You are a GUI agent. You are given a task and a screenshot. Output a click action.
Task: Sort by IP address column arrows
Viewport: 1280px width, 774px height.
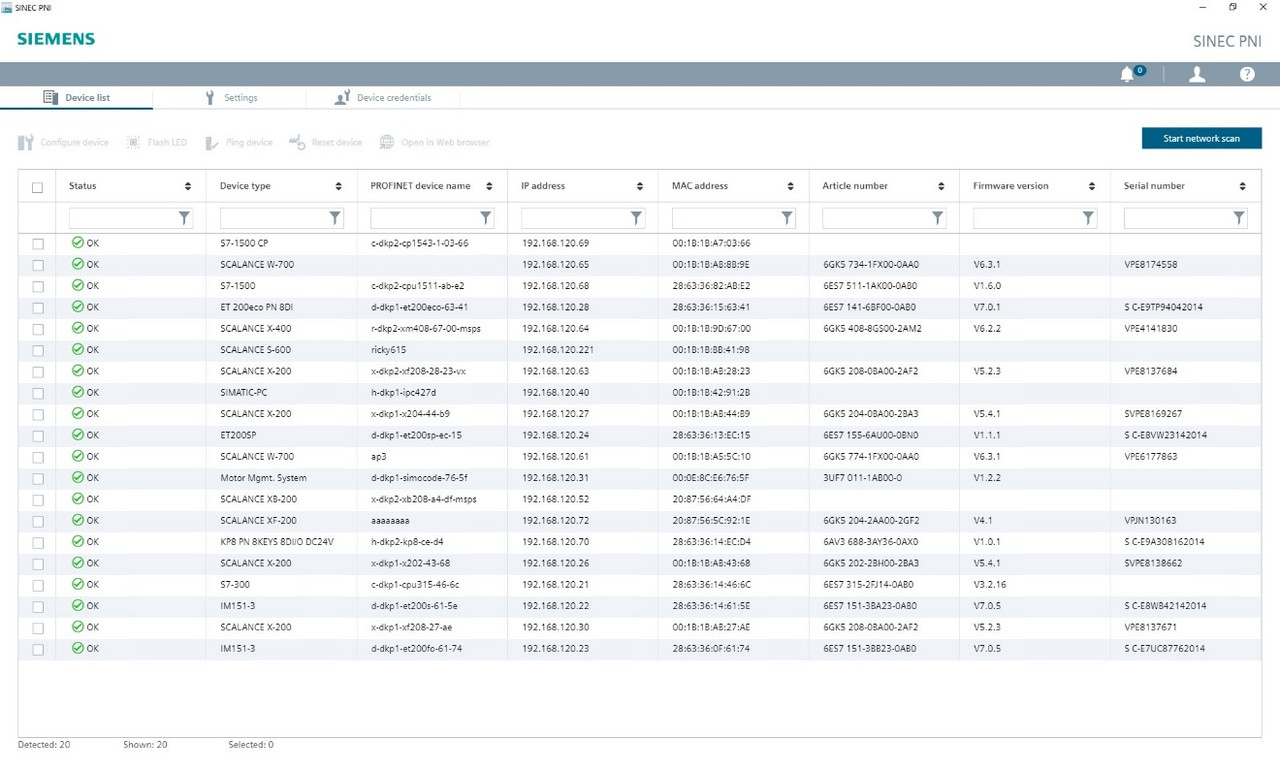pyautogui.click(x=640, y=186)
